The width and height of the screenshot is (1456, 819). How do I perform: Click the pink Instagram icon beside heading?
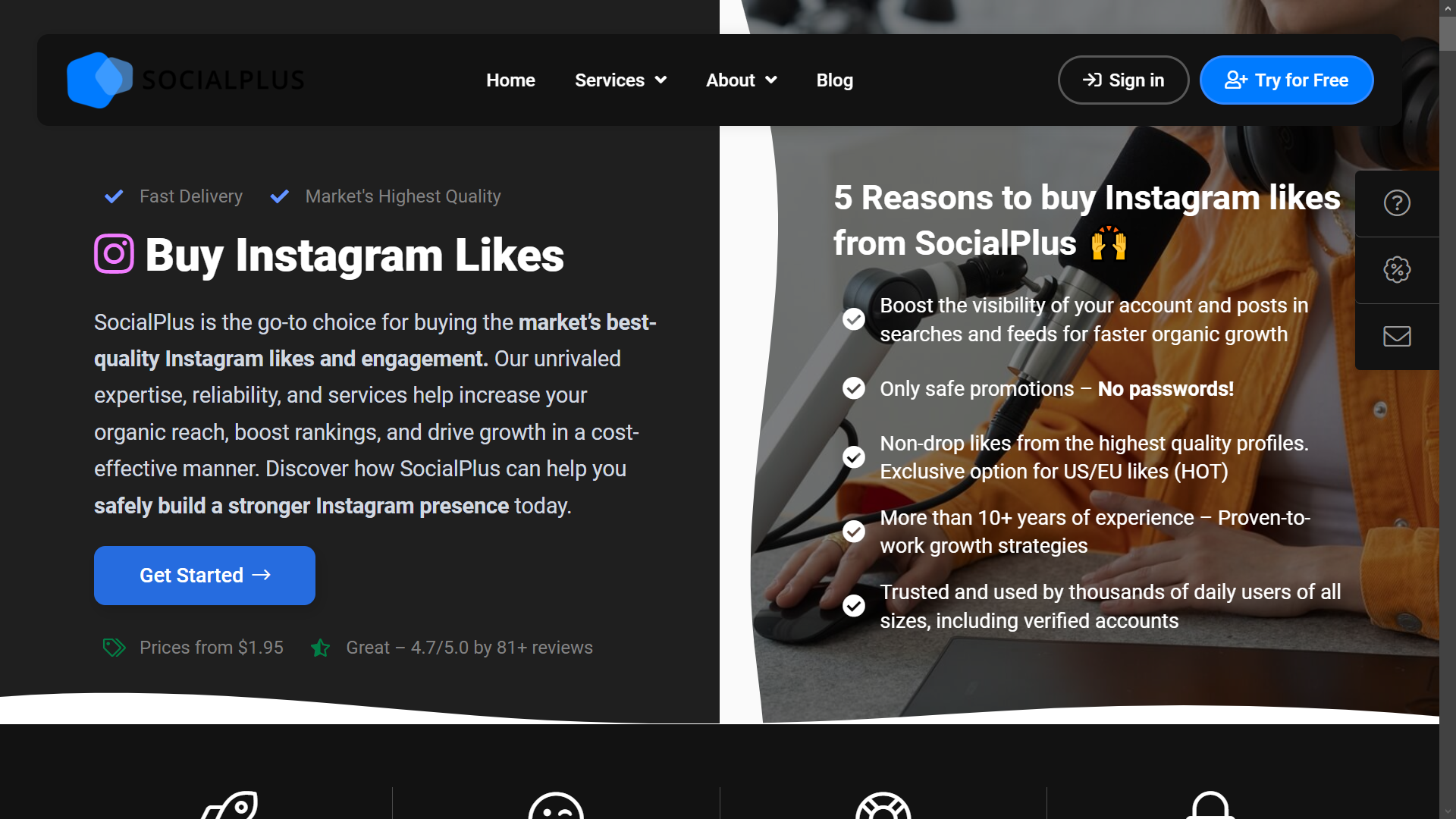click(114, 254)
